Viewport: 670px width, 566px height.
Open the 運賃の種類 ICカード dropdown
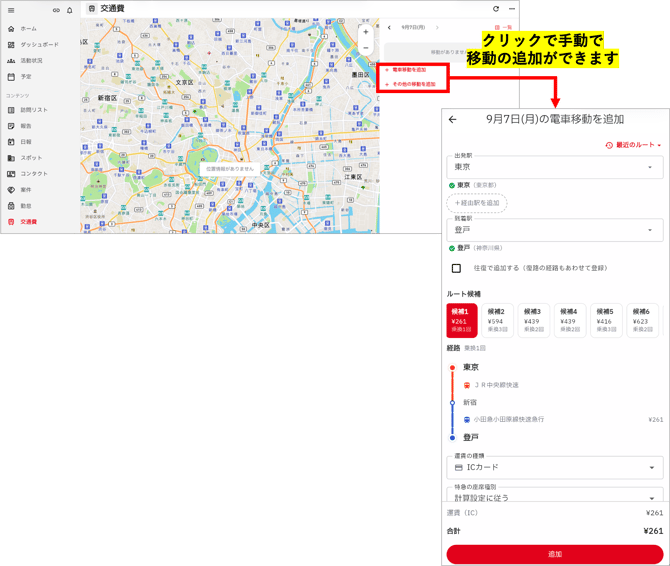[555, 467]
